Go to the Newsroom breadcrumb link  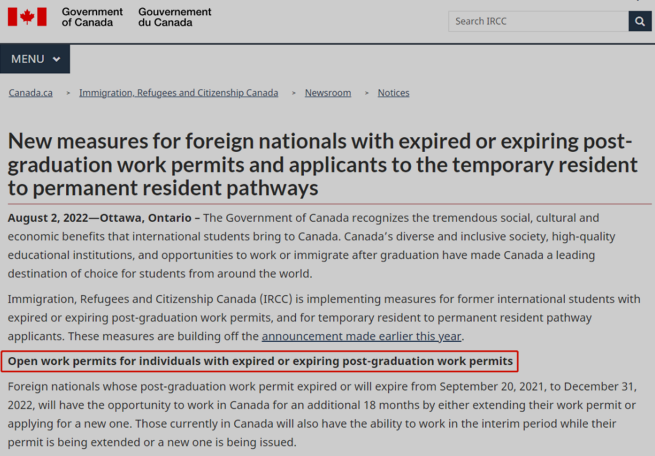(x=328, y=93)
